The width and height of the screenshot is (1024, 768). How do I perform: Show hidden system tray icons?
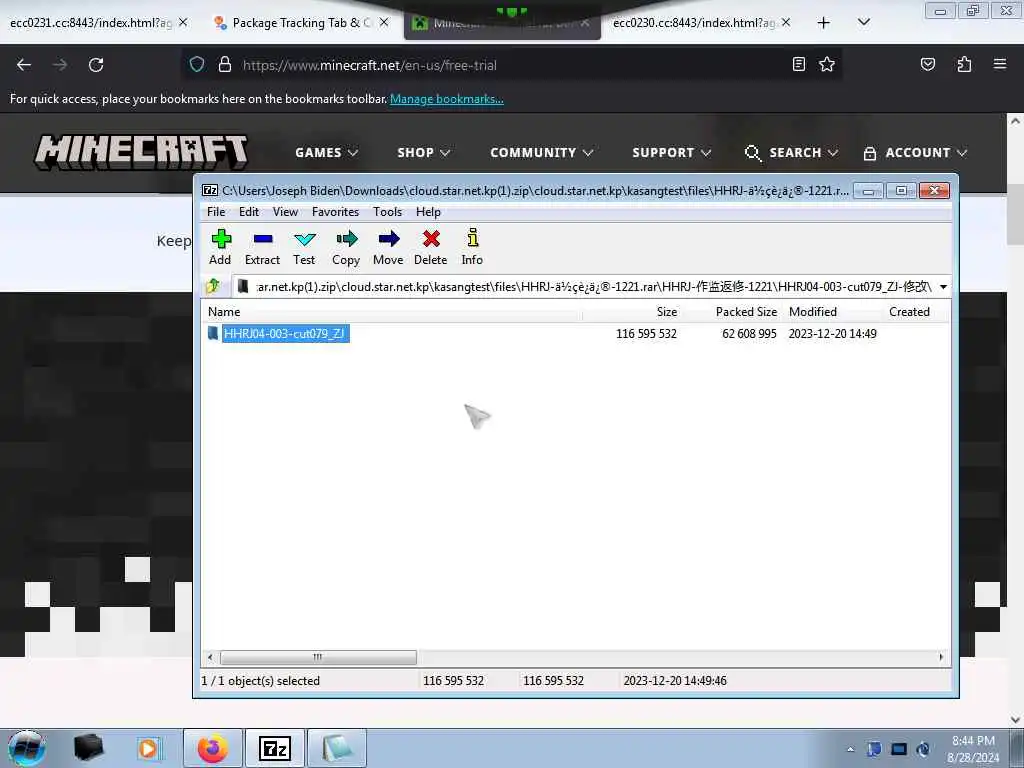(x=850, y=750)
